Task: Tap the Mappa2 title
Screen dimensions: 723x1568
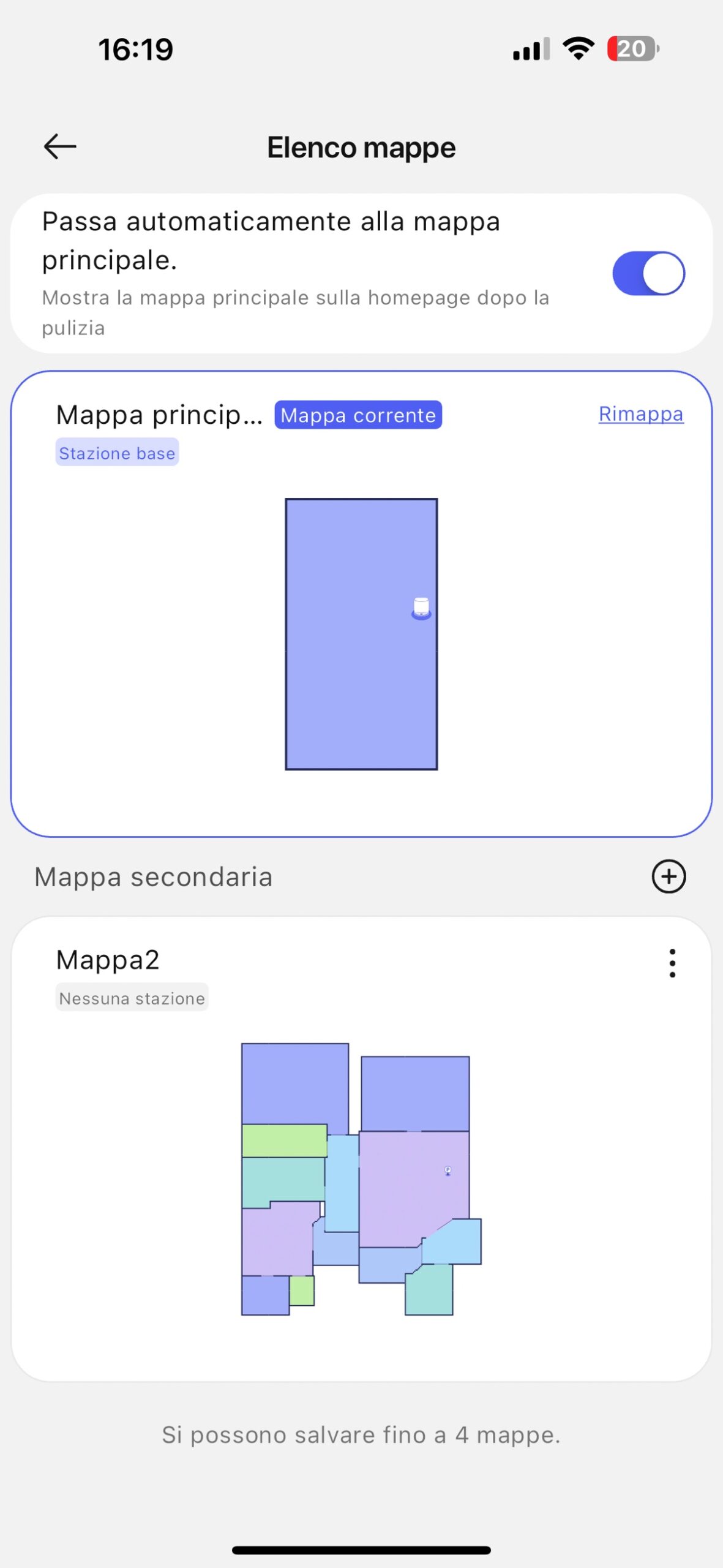Action: (x=108, y=960)
